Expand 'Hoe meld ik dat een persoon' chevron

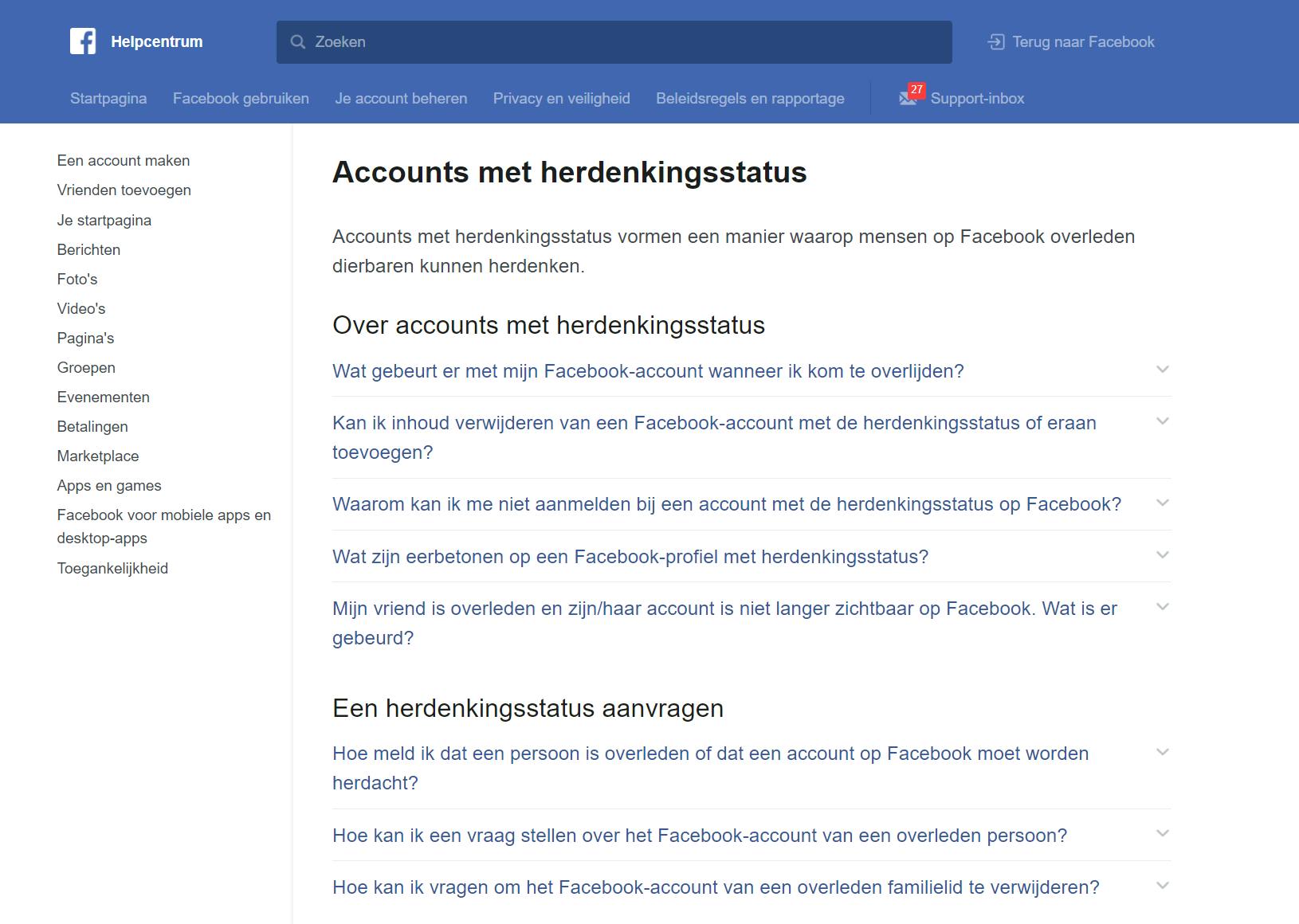(1163, 753)
